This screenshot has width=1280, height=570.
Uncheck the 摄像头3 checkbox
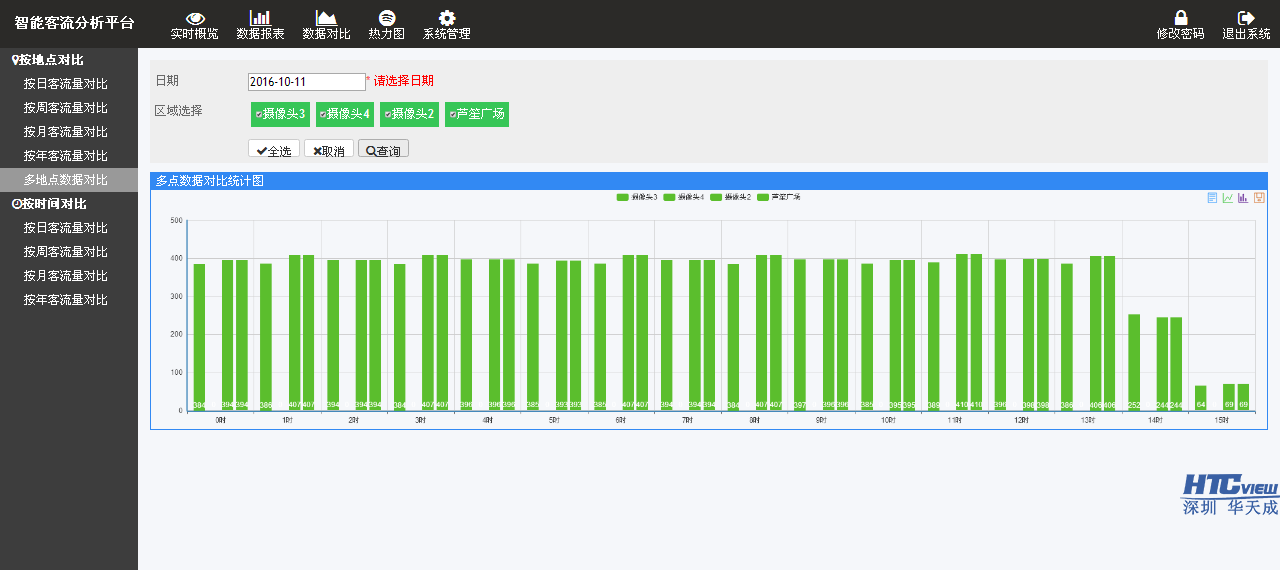[259, 115]
